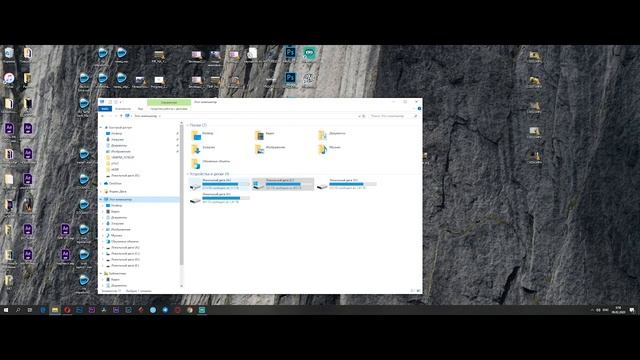640x360 pixels.
Task: Open Task View from the taskbar
Action: (x=30, y=310)
